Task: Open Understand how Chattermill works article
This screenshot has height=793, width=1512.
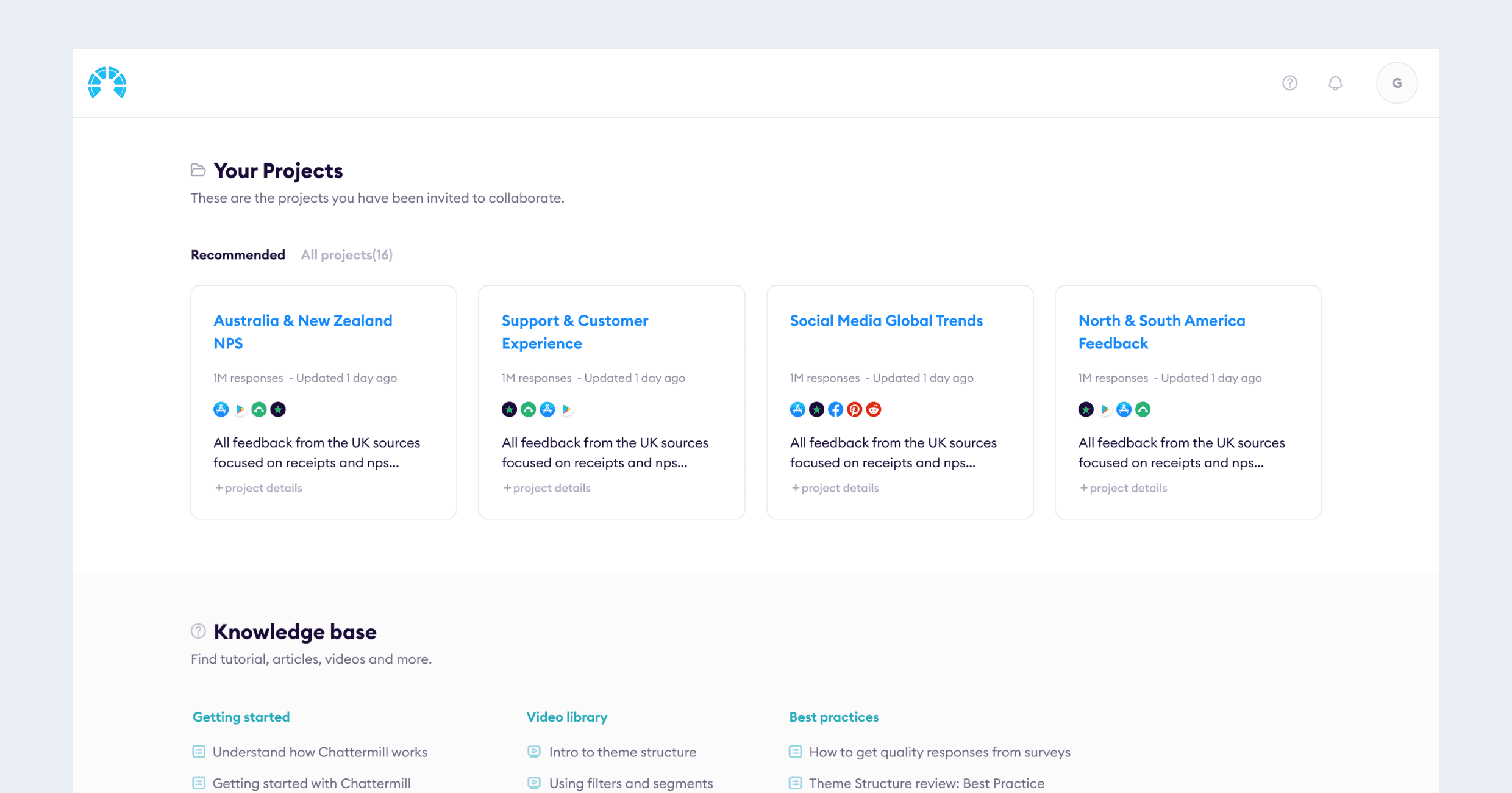Action: point(319,752)
